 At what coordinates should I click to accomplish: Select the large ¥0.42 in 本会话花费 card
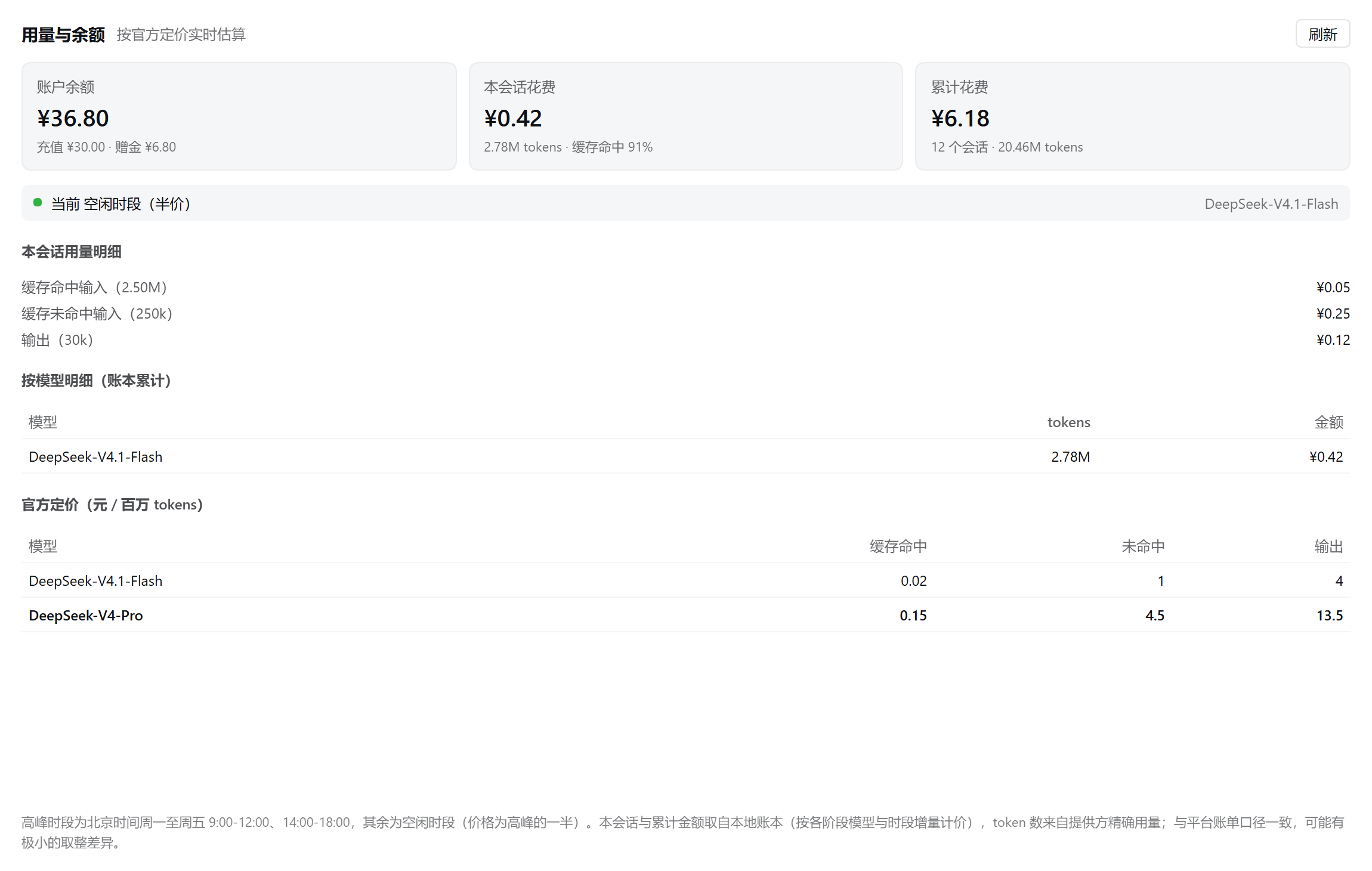click(x=513, y=118)
